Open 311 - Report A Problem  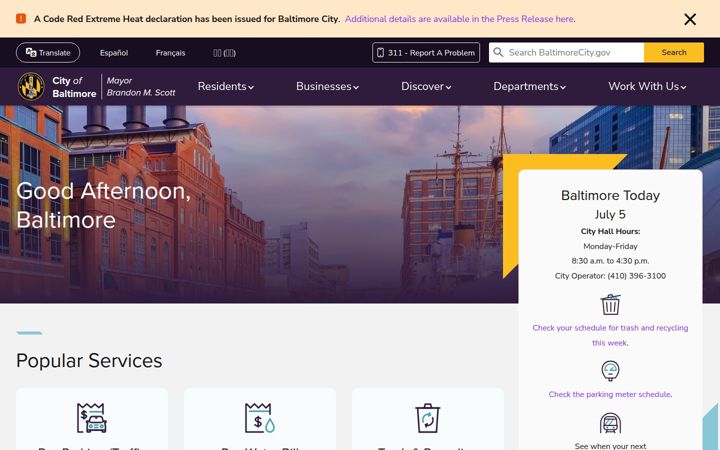tap(426, 52)
